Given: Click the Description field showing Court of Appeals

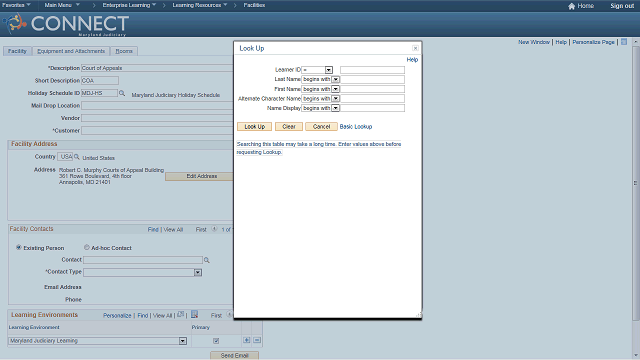Looking at the screenshot, I should pos(157,68).
